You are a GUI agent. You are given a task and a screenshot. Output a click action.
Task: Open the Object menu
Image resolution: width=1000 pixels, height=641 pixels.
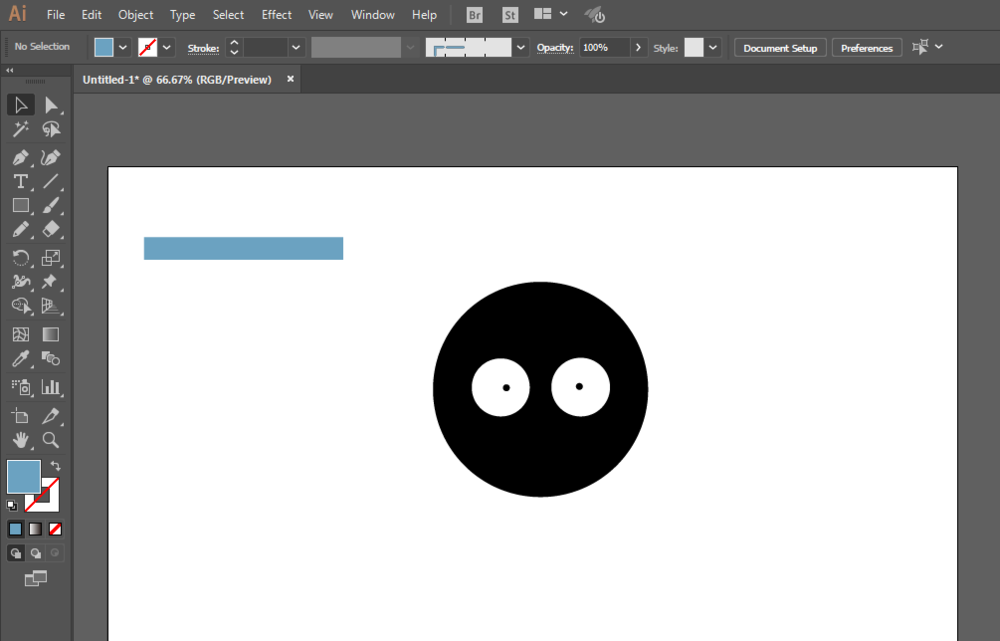[x=136, y=15]
